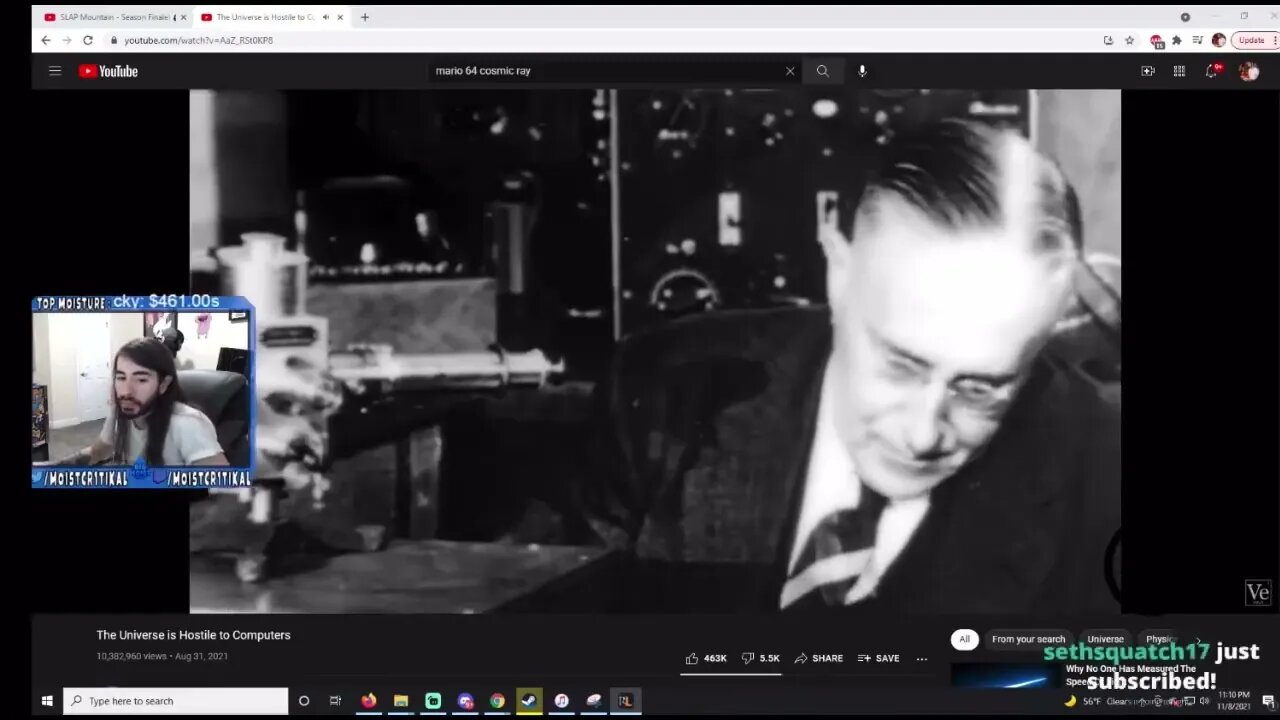The image size is (1280, 720).
Task: Open File Explorer from the taskbar
Action: (x=401, y=701)
